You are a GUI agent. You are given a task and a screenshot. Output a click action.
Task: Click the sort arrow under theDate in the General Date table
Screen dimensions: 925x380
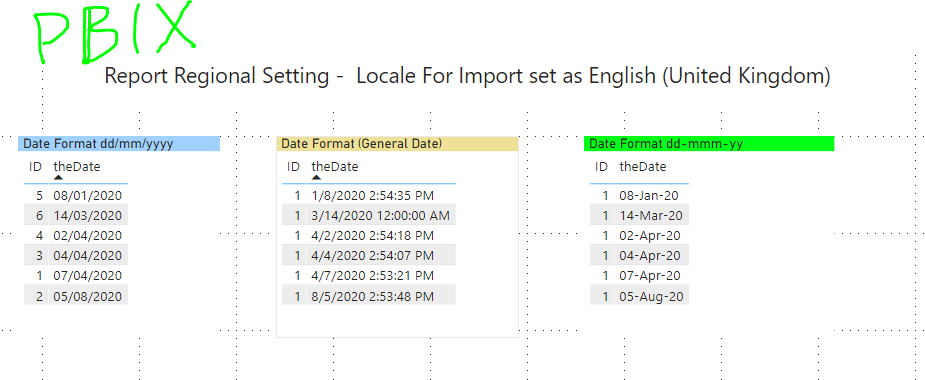click(316, 177)
